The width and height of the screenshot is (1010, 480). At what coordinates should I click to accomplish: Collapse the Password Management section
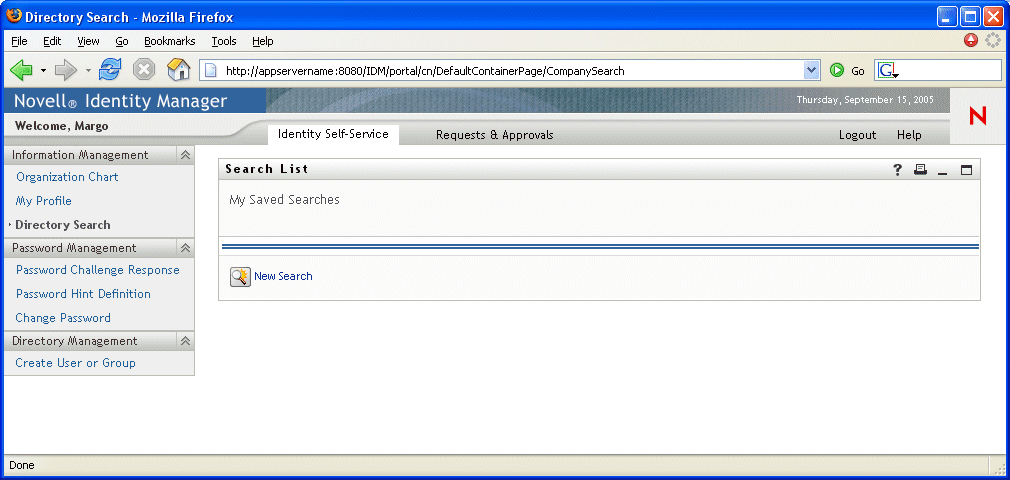pos(185,248)
